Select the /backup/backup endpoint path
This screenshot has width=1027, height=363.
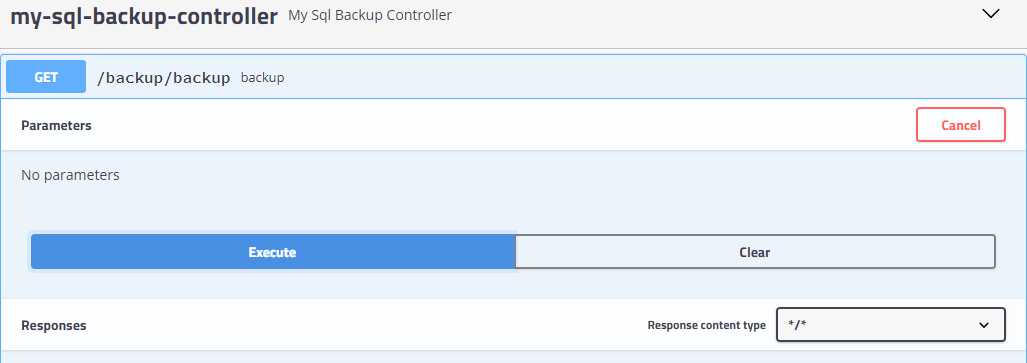pyautogui.click(x=163, y=78)
